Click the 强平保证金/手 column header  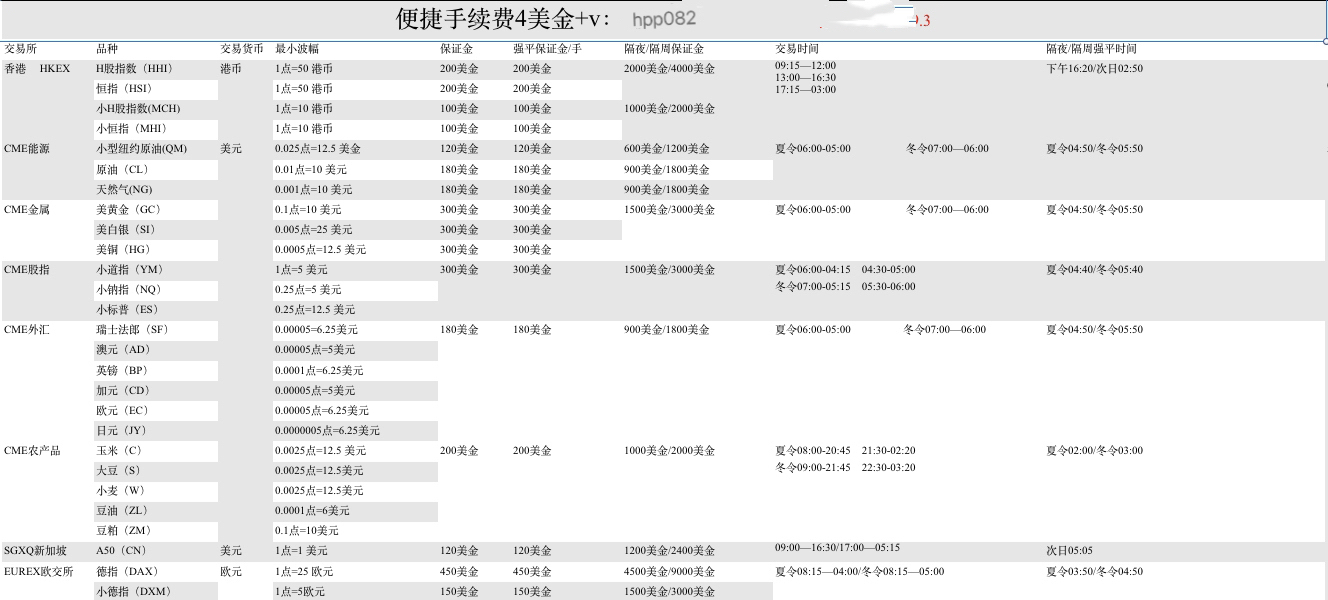pyautogui.click(x=547, y=49)
